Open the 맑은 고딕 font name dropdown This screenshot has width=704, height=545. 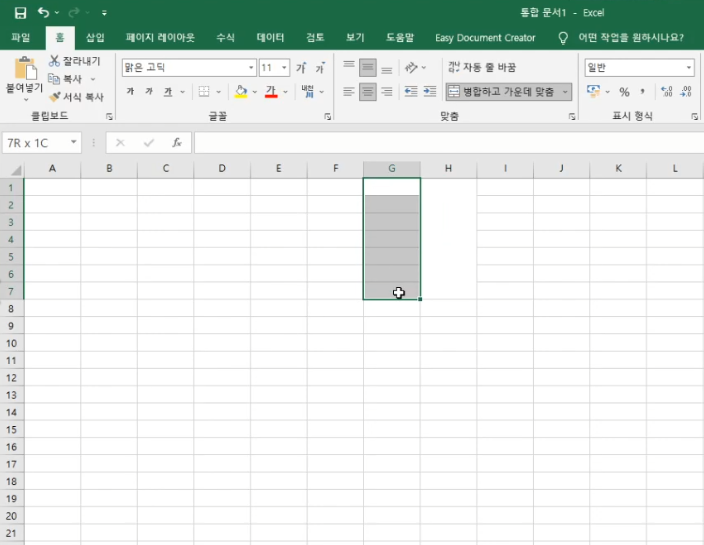tap(251, 68)
